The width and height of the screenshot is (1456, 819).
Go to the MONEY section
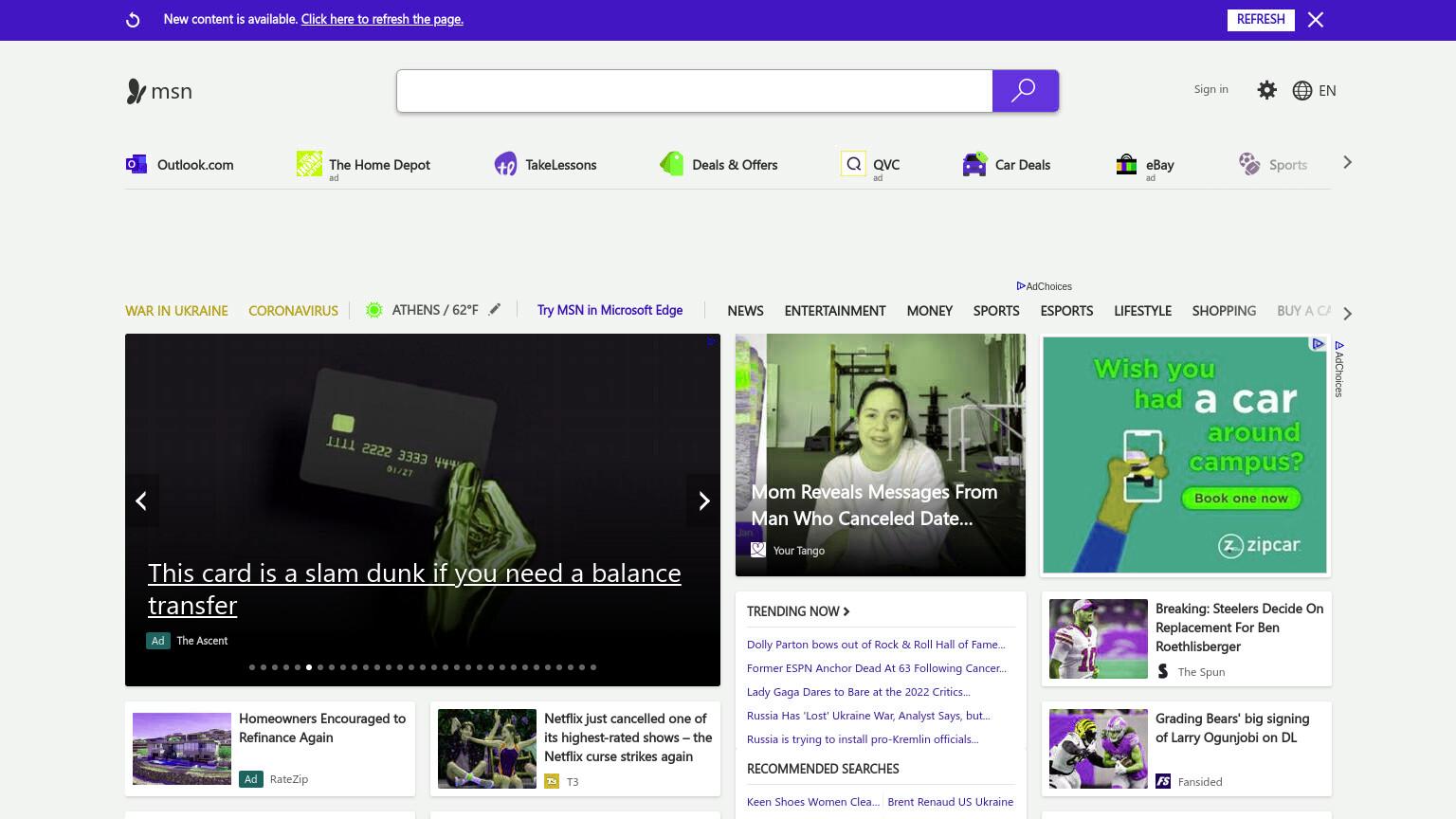point(929,311)
